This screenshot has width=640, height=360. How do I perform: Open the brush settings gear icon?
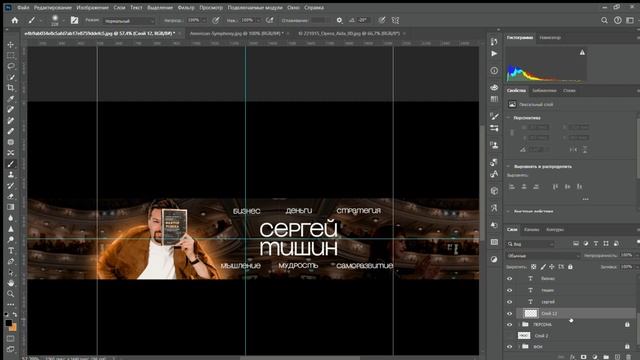pyautogui.click(x=339, y=20)
